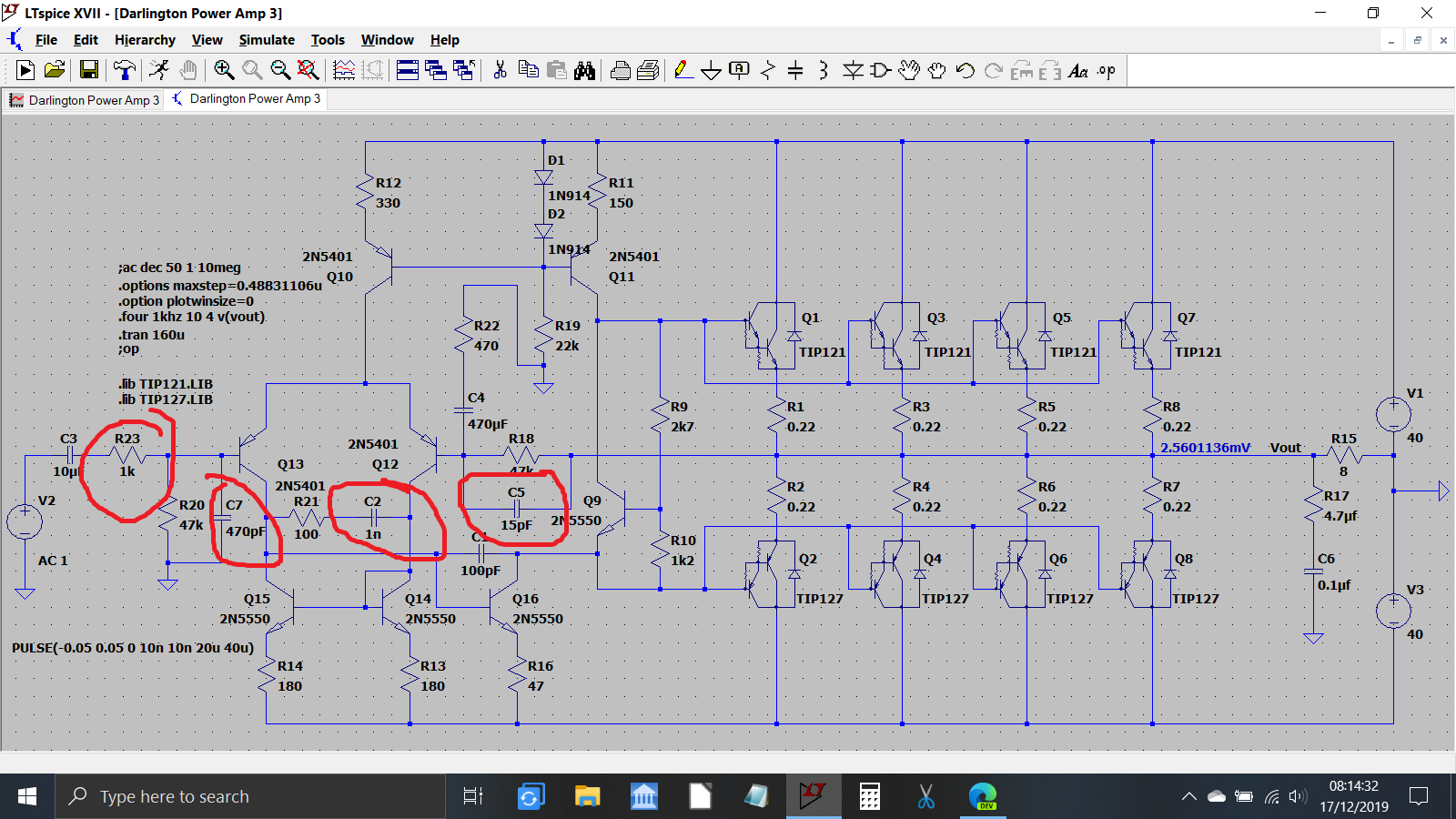1456x819 pixels.
Task: Click the ".tran 160u" directive text
Action: (151, 335)
